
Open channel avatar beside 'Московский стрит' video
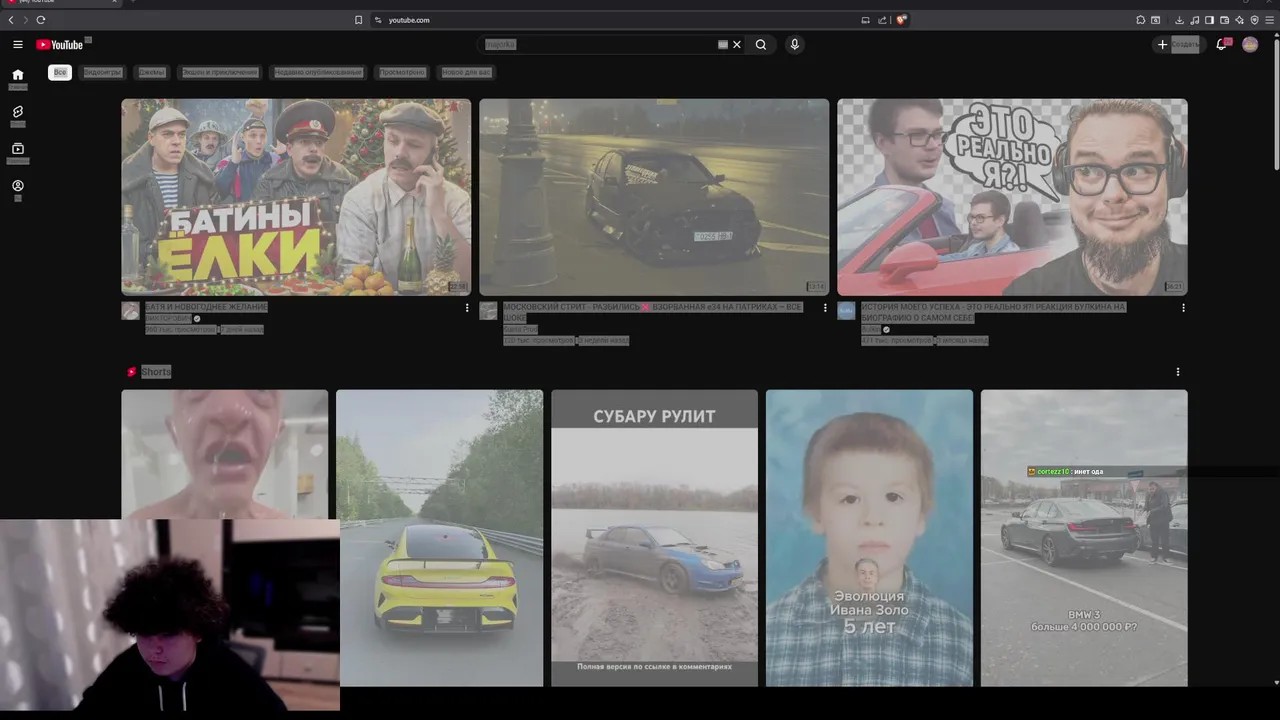click(488, 310)
